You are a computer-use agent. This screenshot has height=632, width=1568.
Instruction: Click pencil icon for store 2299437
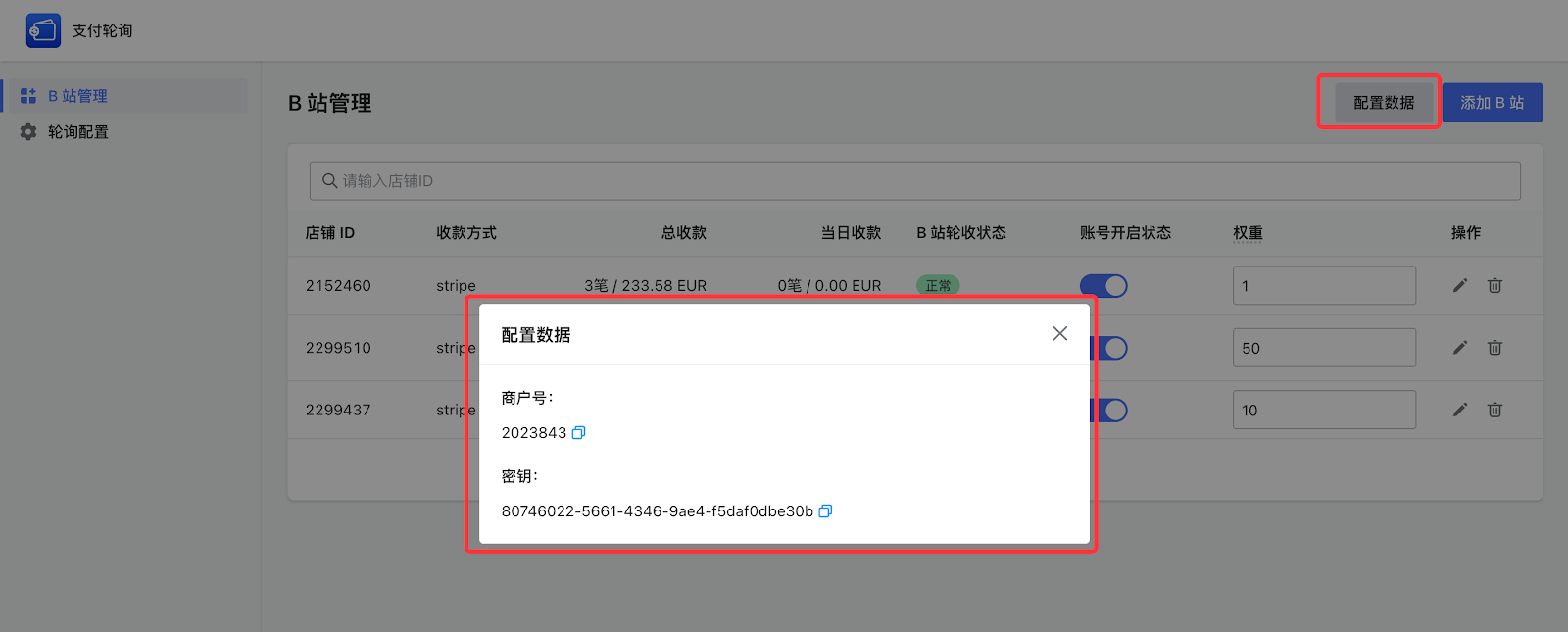1459,410
